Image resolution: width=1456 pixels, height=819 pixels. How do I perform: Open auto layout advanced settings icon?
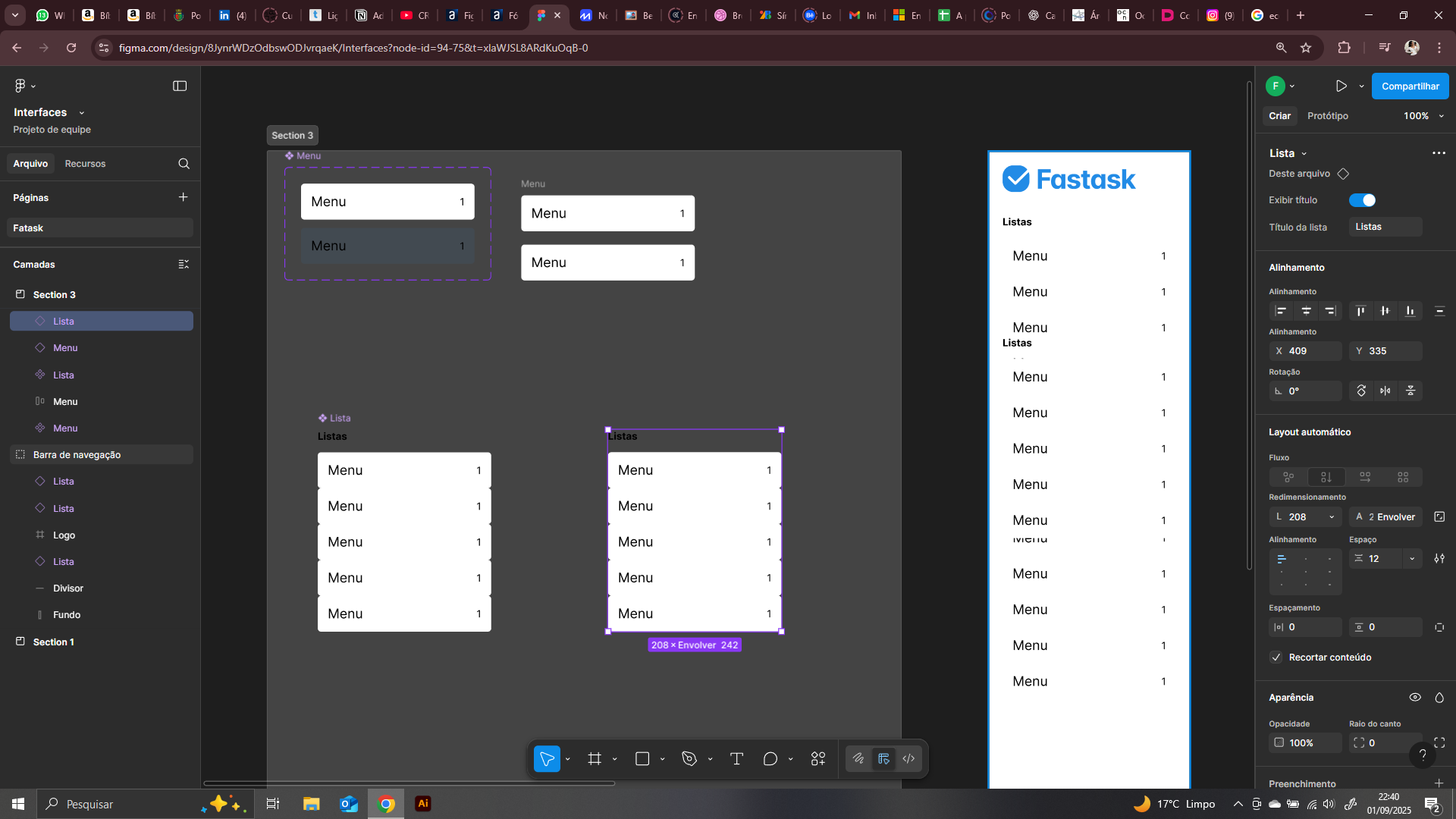(1439, 559)
